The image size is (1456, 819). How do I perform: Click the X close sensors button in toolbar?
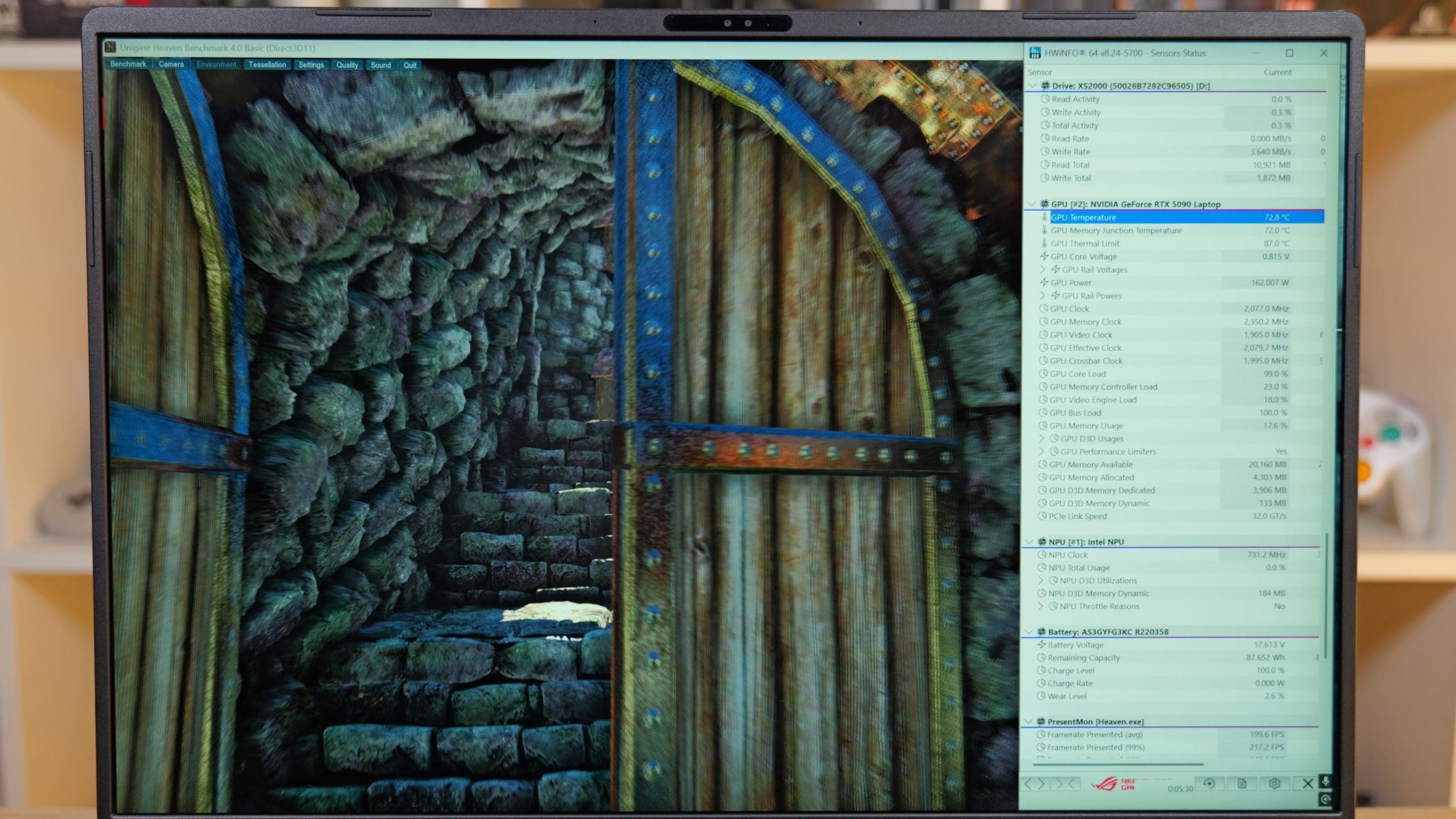[1307, 783]
